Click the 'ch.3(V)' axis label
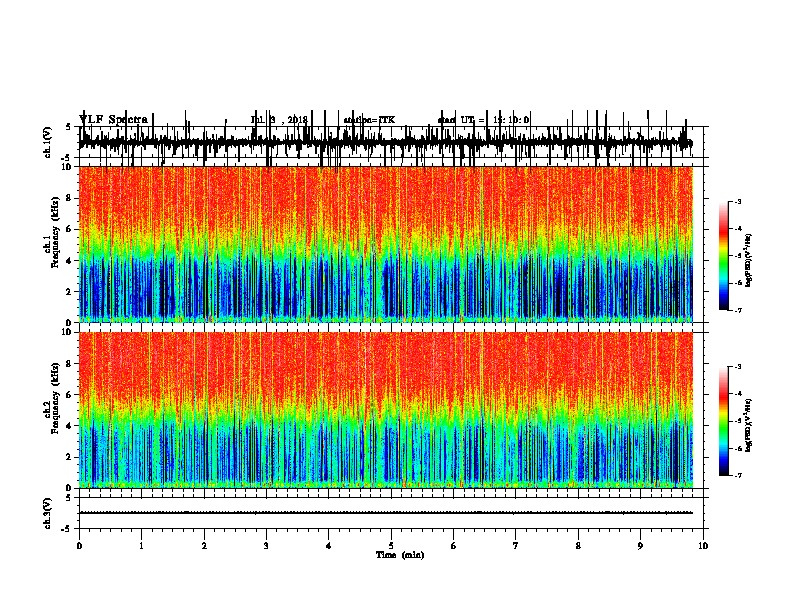Image resolution: width=792 pixels, height=612 pixels. 48,513
